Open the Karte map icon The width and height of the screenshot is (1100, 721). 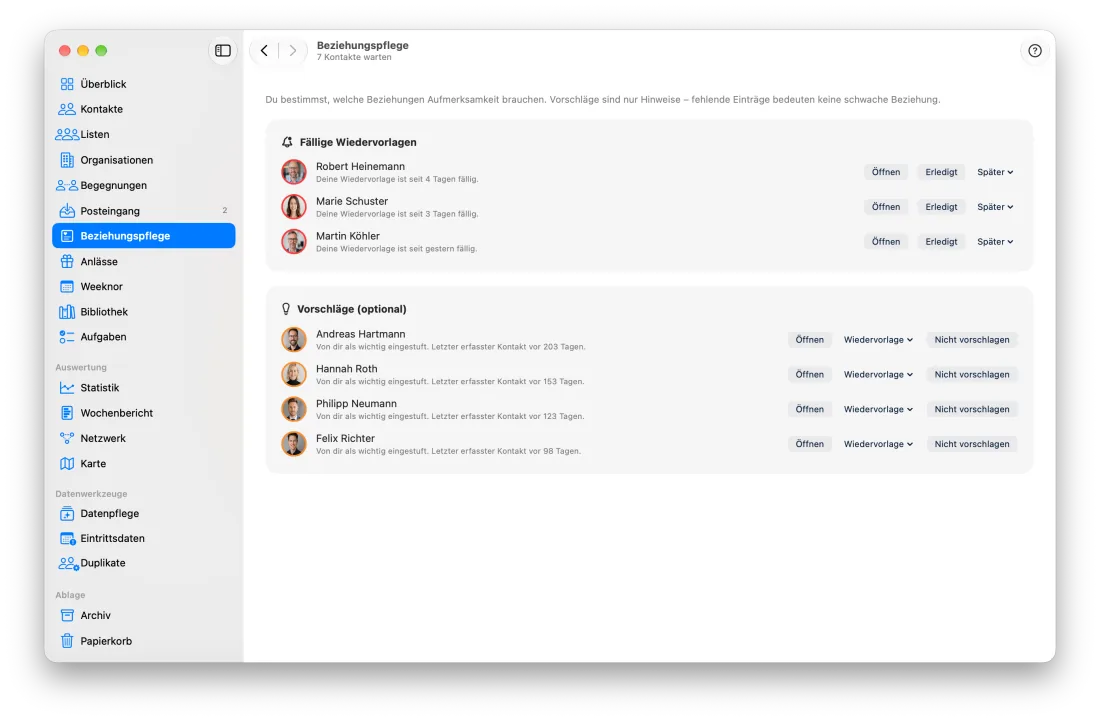(x=67, y=464)
